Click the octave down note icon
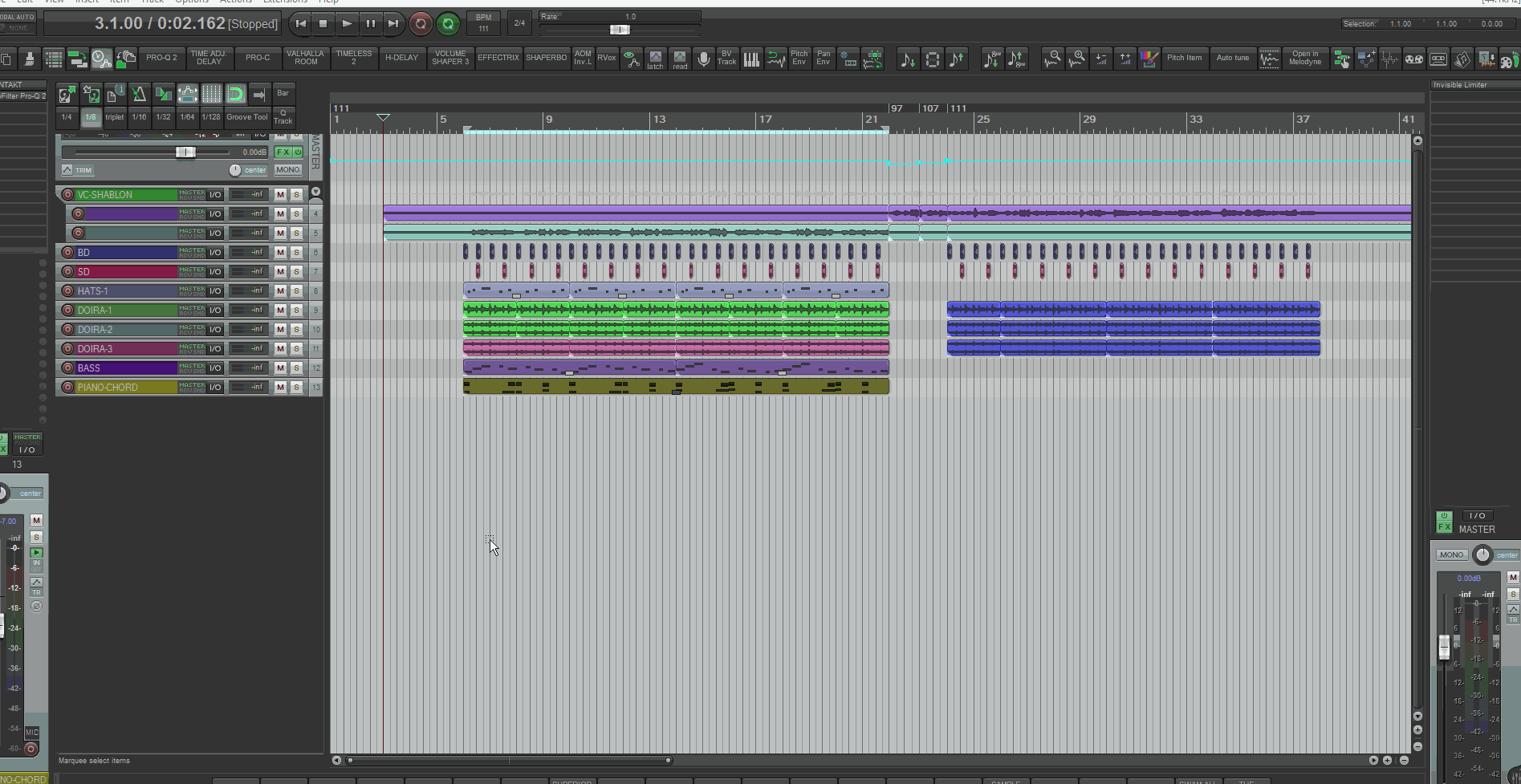Screen dimensions: 1521x784 (x=992, y=59)
